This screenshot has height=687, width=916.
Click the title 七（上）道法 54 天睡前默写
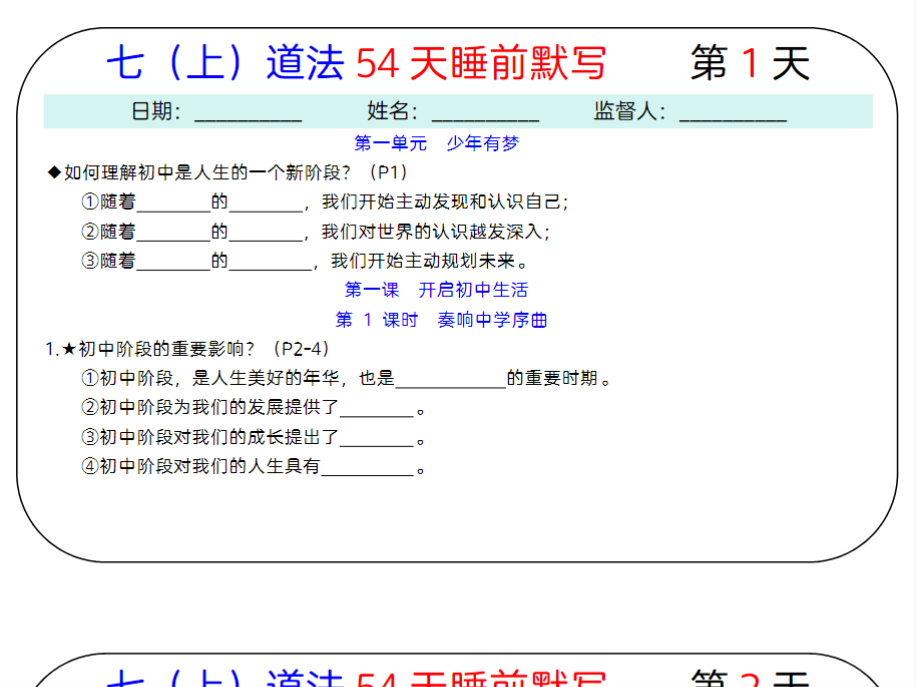click(x=358, y=61)
